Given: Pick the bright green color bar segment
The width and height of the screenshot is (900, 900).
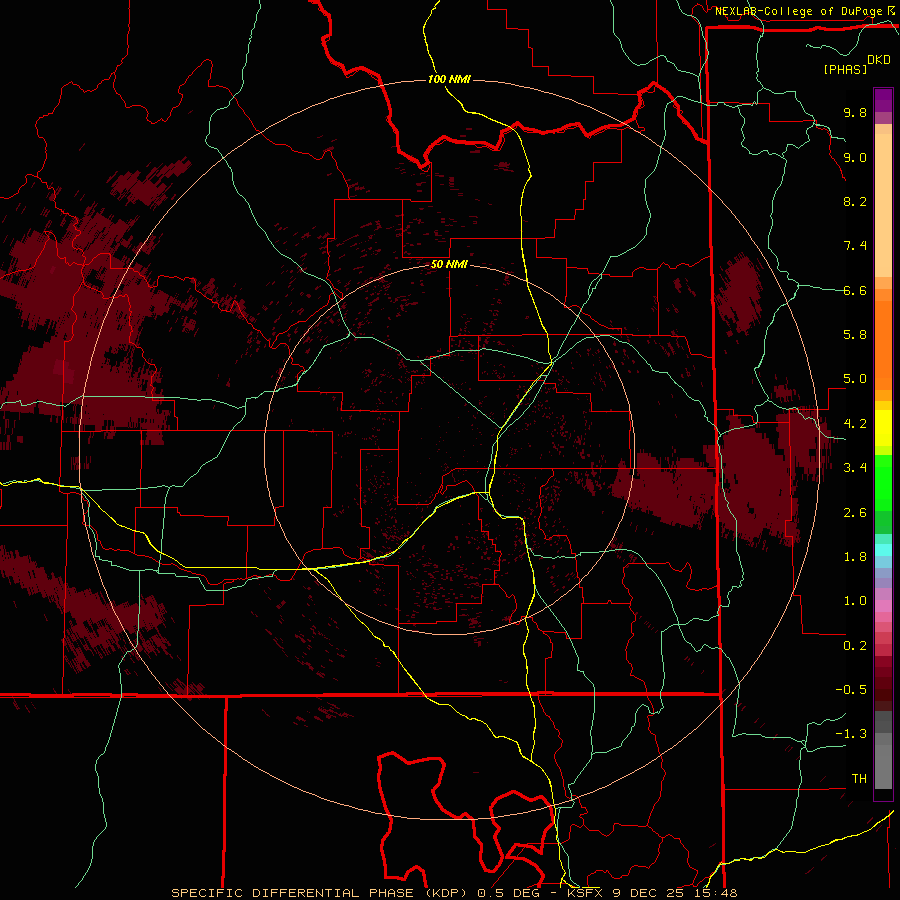Looking at the screenshot, I should [x=883, y=483].
